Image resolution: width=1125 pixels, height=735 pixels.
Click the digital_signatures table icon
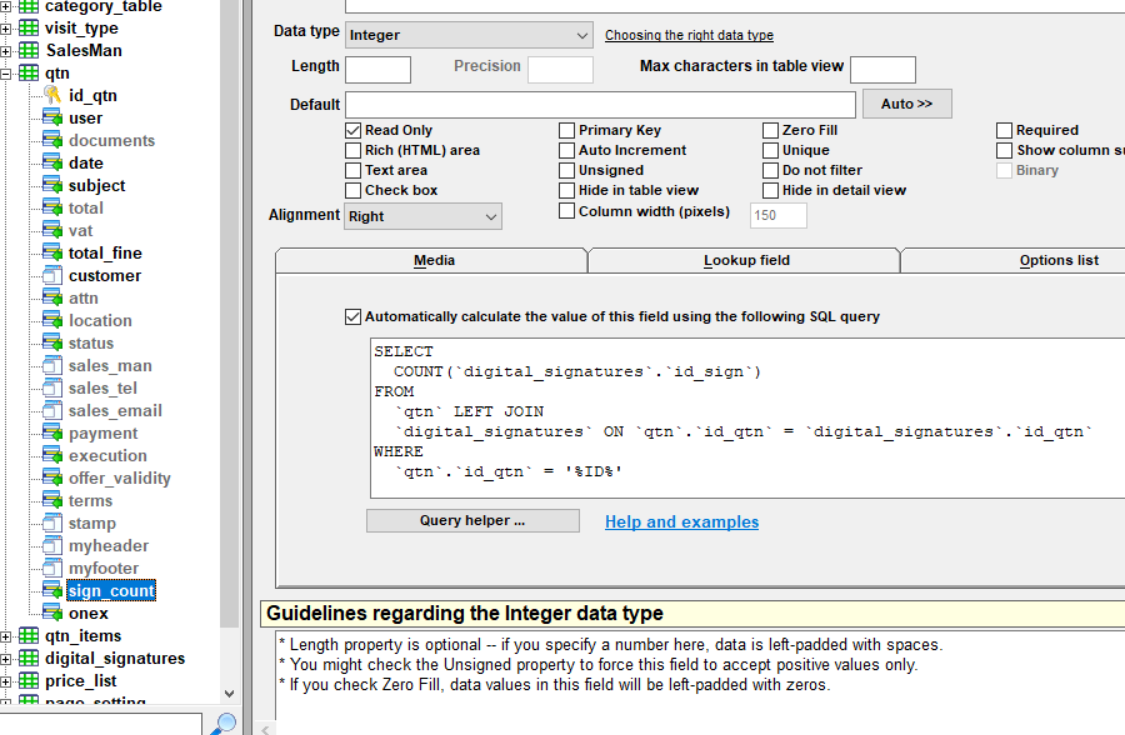point(29,658)
